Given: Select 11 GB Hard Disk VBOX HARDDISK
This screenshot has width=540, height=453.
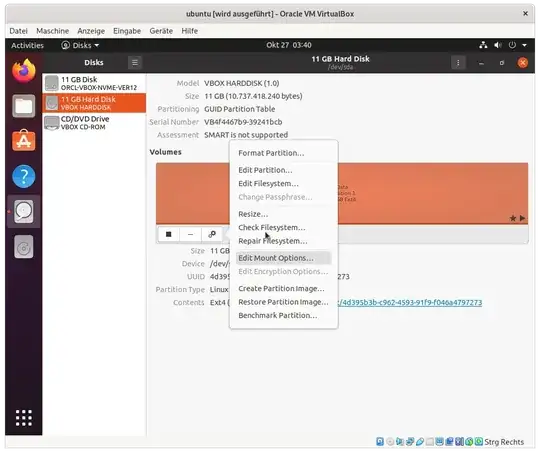Looking at the screenshot, I should (x=94, y=103).
